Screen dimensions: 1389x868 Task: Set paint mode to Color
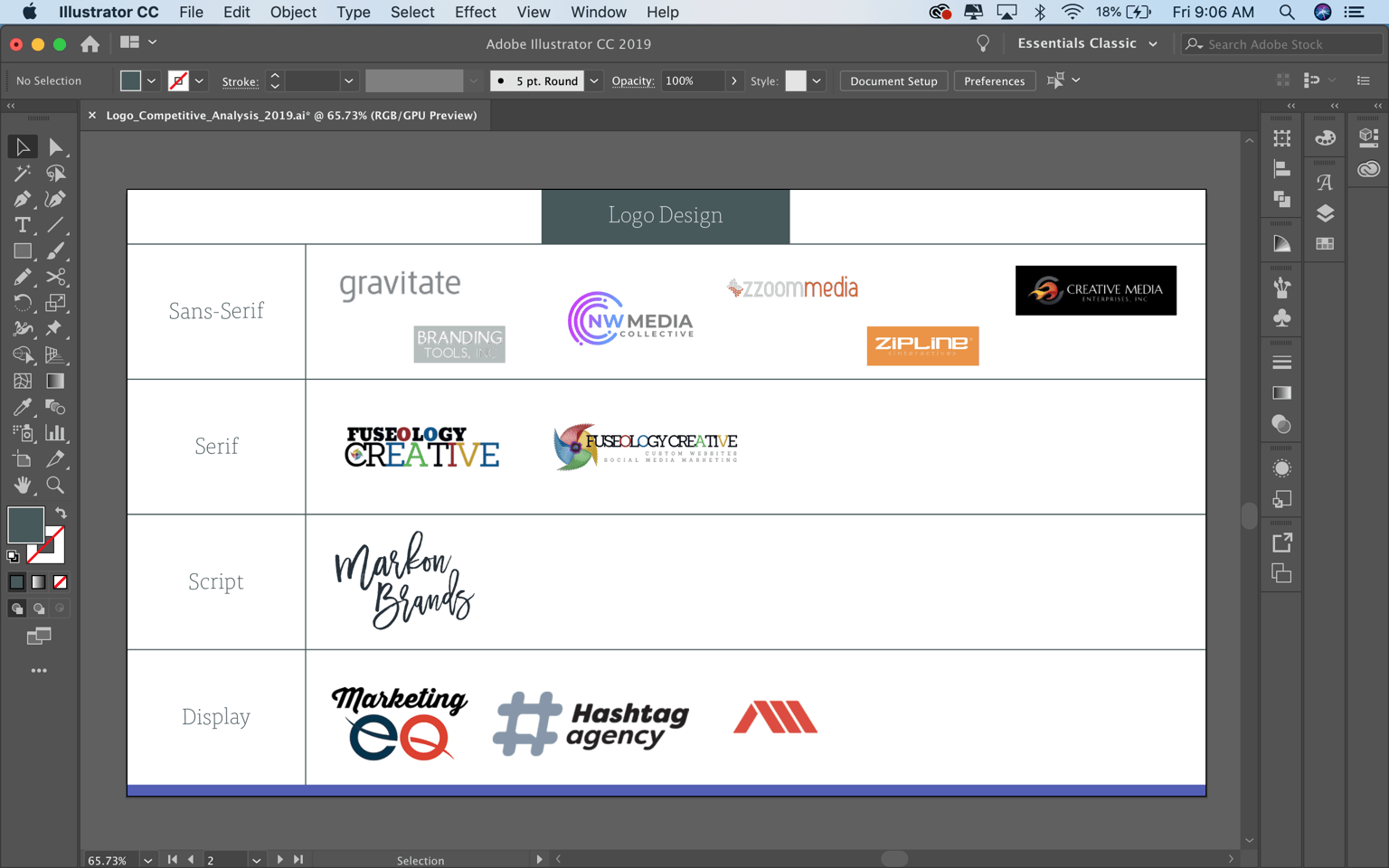coord(16,582)
